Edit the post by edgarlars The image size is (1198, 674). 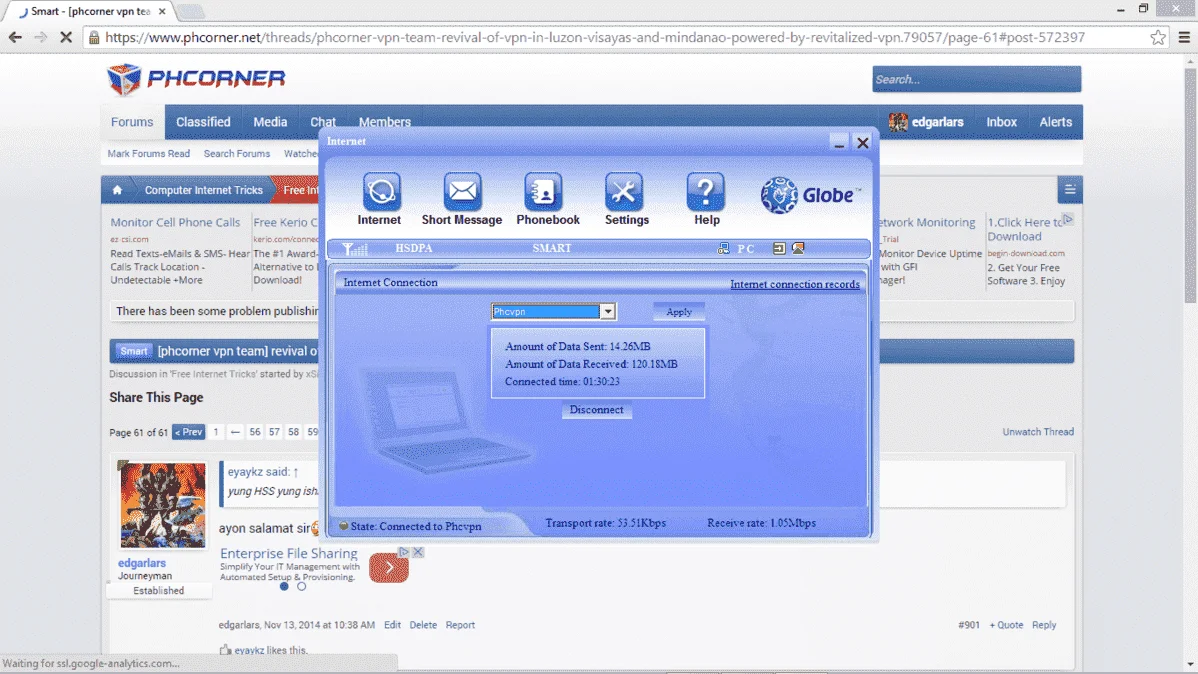393,625
